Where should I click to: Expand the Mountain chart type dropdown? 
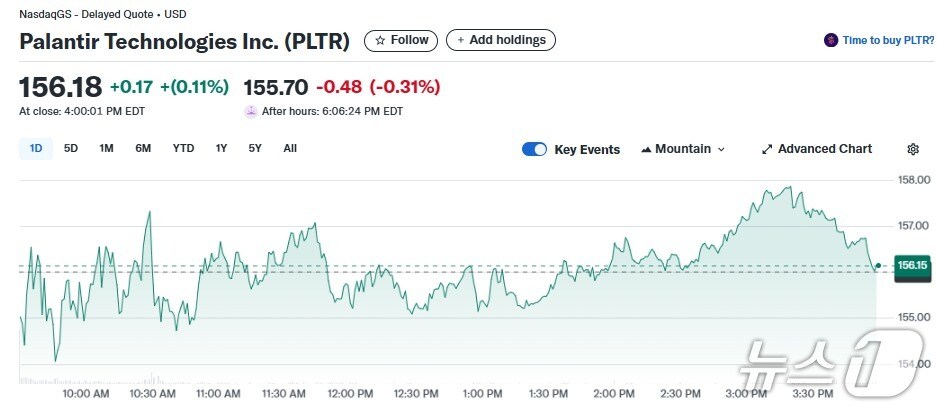721,149
